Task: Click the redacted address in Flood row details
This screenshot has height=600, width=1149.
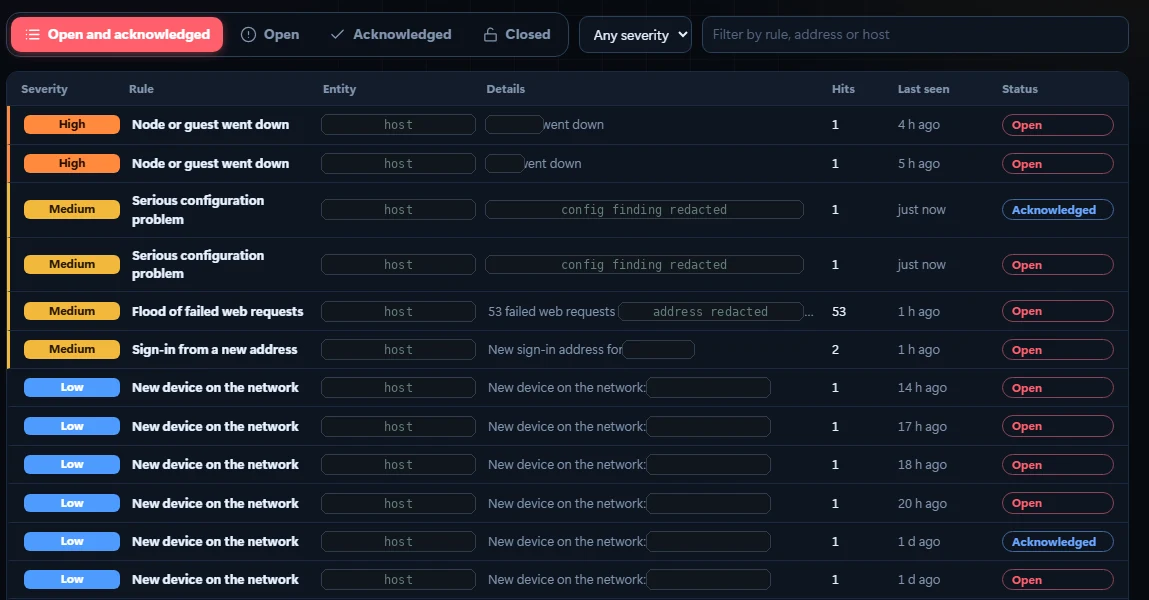Action: point(710,311)
